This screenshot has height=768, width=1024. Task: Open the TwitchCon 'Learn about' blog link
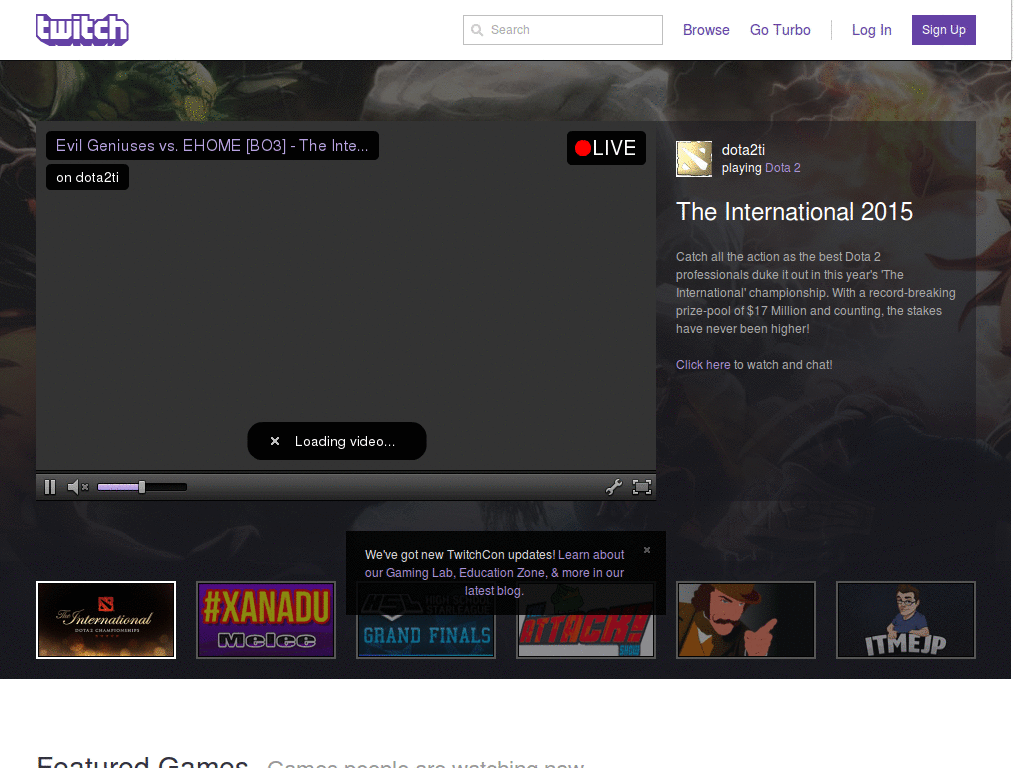[x=494, y=573]
